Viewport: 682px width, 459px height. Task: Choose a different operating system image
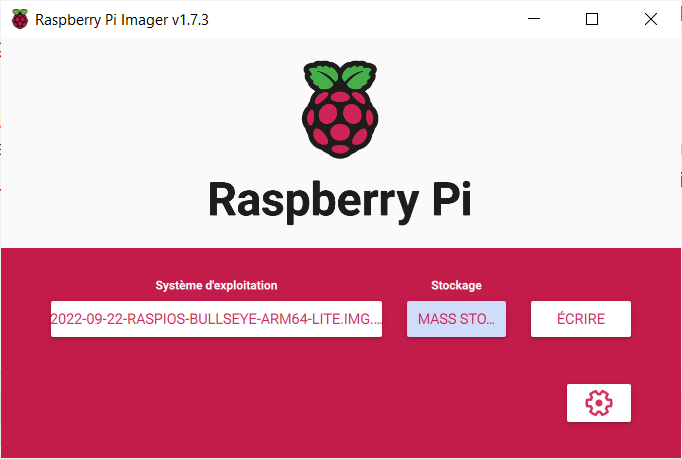216,319
